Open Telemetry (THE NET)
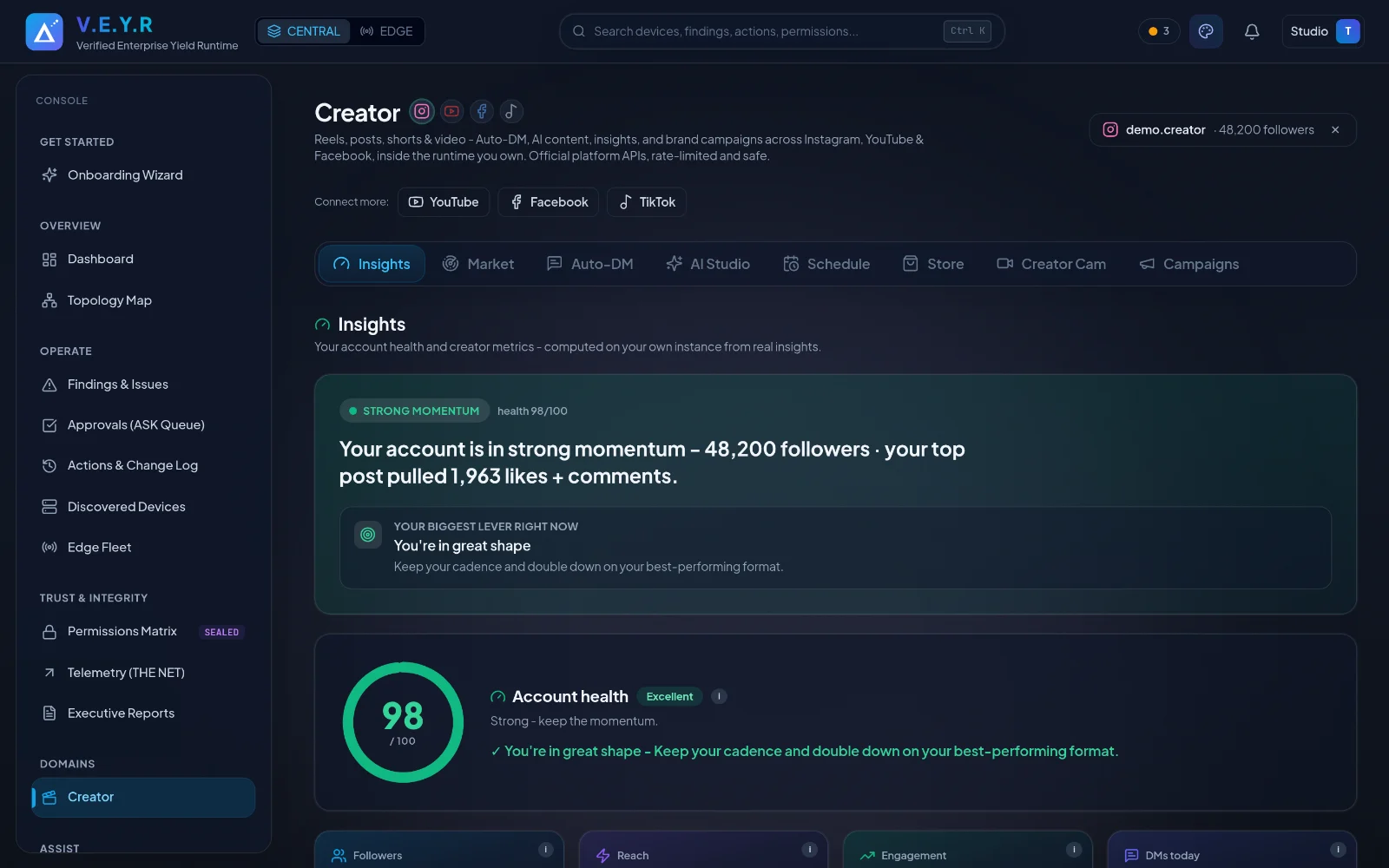Image resolution: width=1389 pixels, height=868 pixels. click(x=143, y=673)
